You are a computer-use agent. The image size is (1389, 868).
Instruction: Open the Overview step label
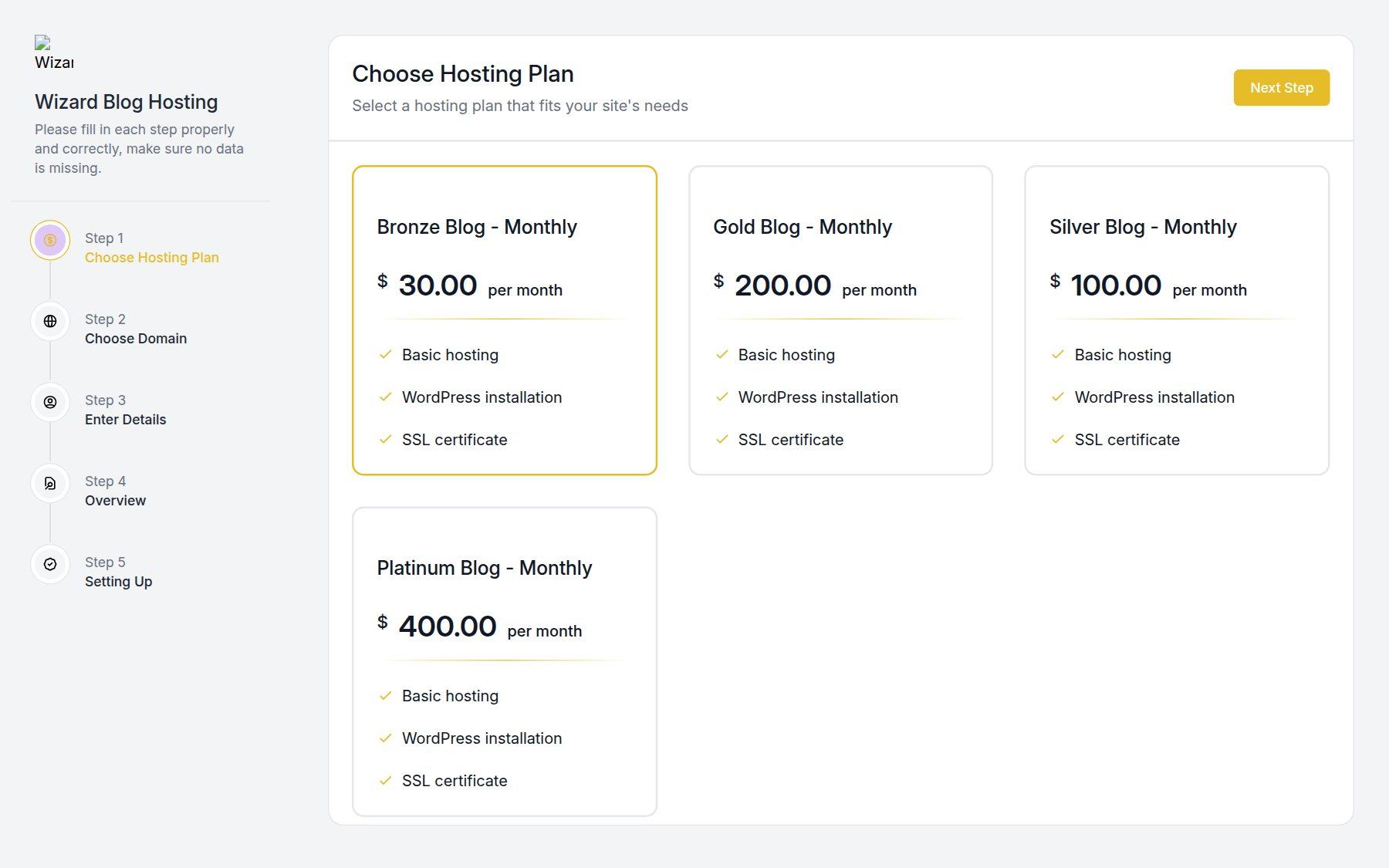point(116,501)
